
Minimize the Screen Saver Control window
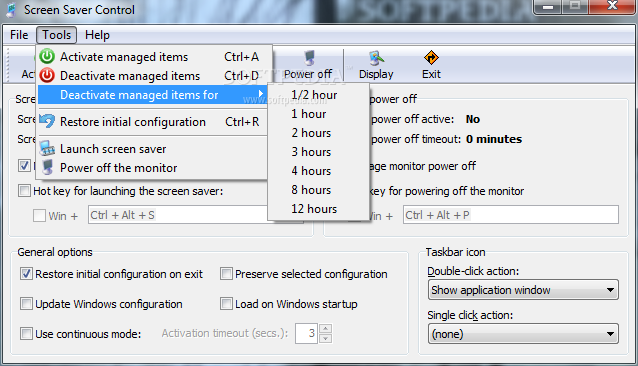click(548, 6)
